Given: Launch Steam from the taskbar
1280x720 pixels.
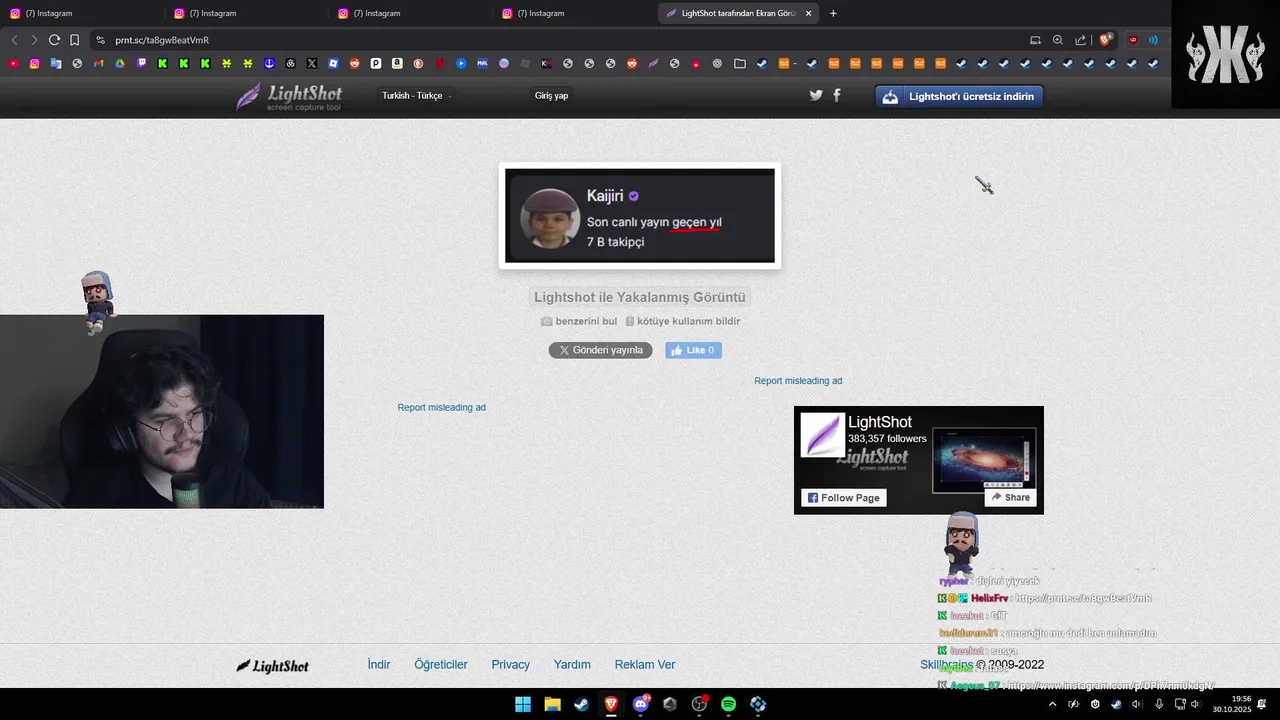Looking at the screenshot, I should click(581, 704).
